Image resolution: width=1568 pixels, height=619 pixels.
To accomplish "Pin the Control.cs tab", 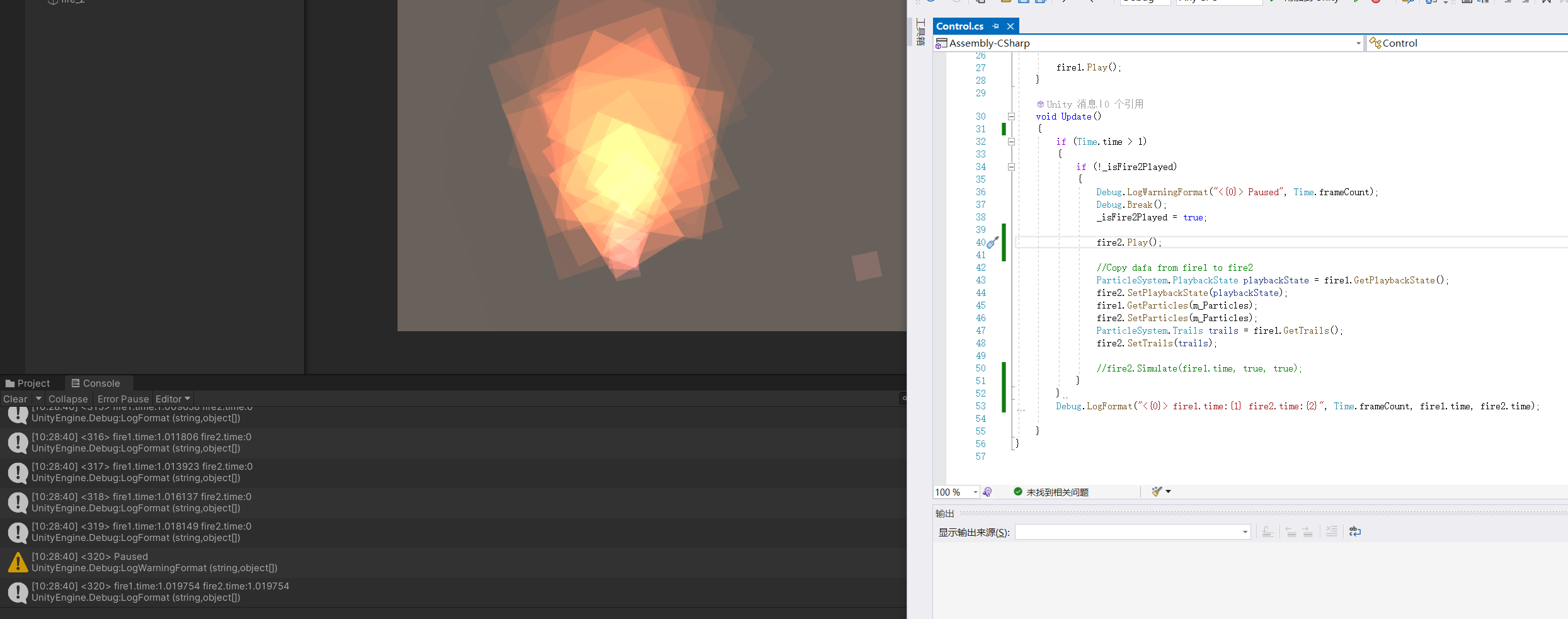I will pyautogui.click(x=995, y=26).
